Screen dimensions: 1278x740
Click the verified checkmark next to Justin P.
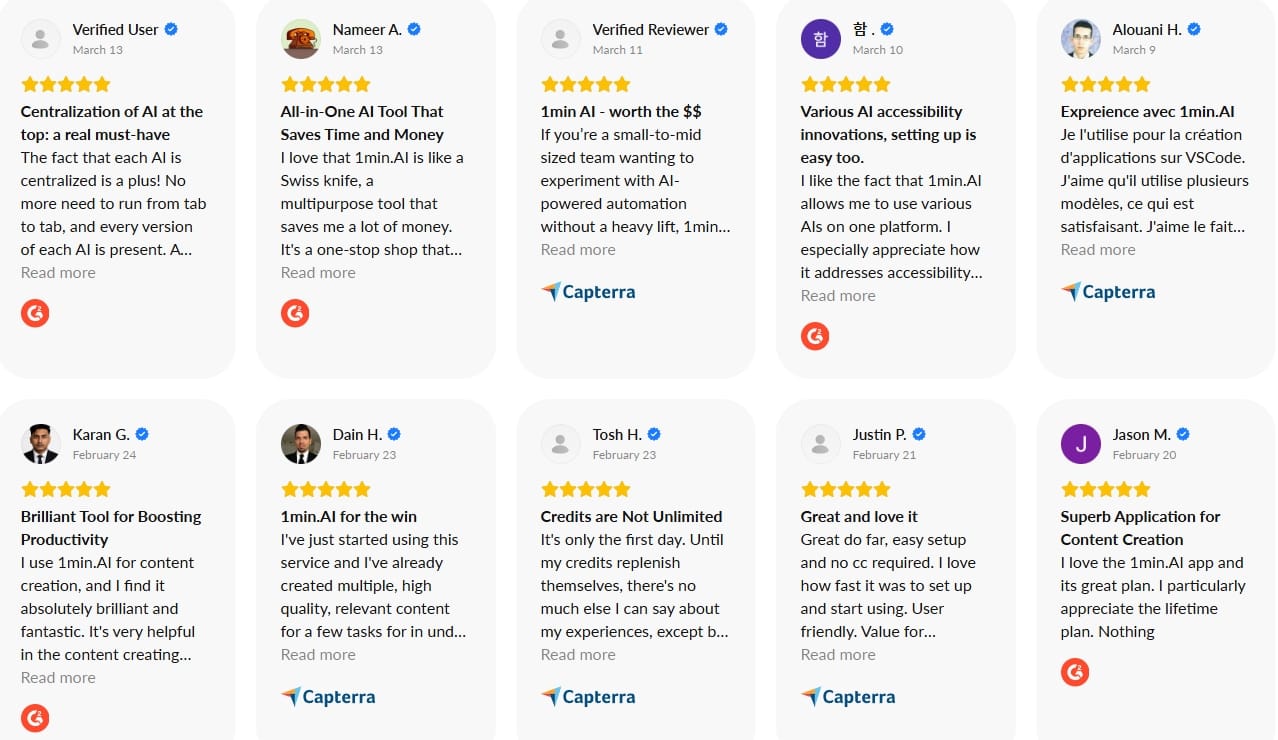pos(919,434)
